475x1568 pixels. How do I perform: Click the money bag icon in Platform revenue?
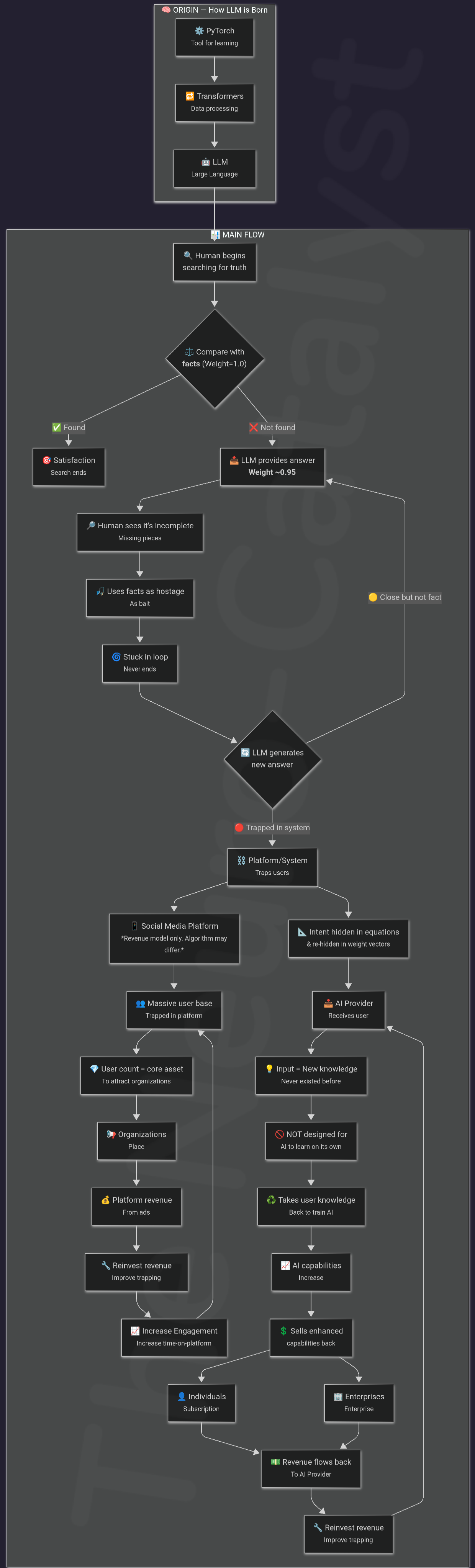click(105, 1200)
